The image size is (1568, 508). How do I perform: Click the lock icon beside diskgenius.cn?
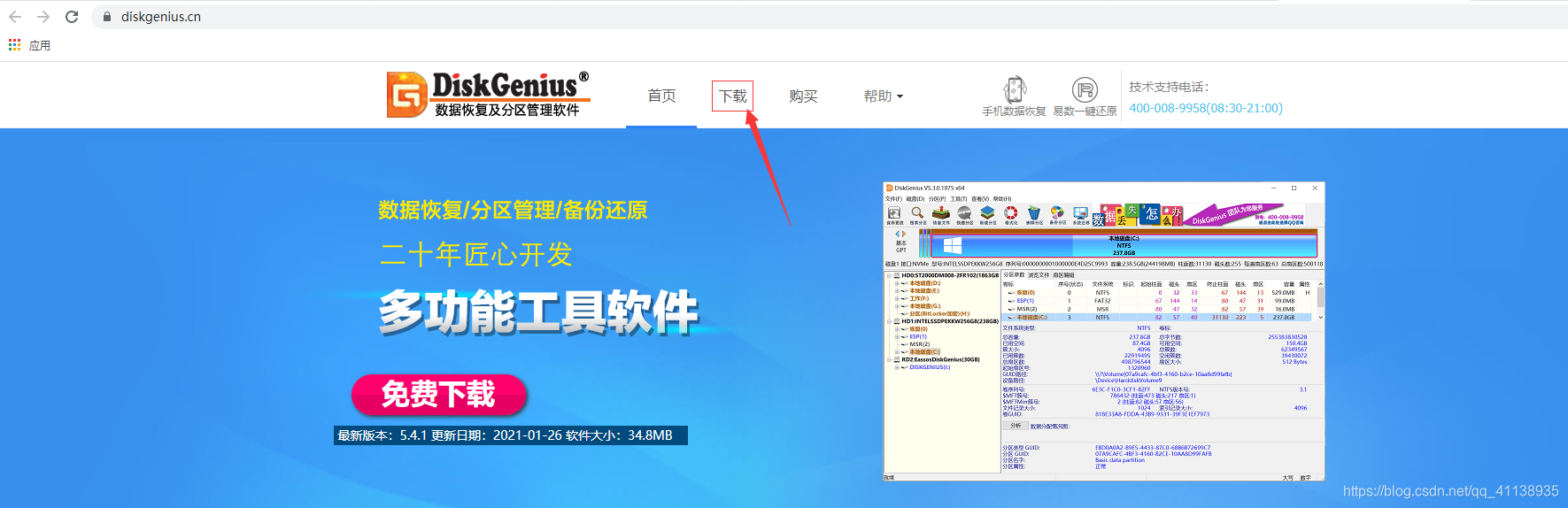[107, 17]
